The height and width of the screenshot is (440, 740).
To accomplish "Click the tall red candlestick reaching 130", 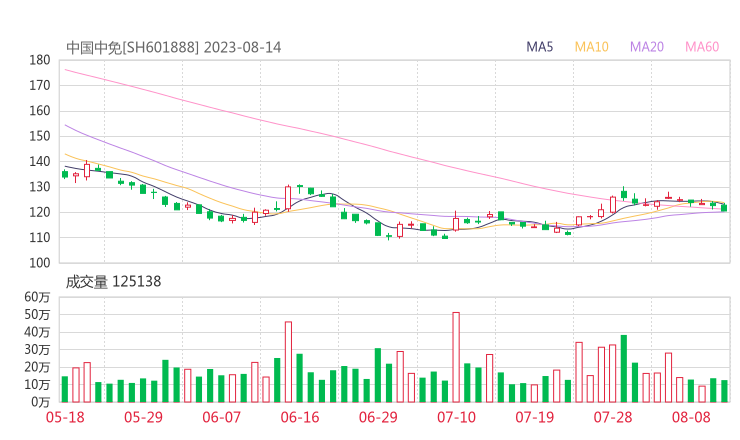I will (288, 197).
